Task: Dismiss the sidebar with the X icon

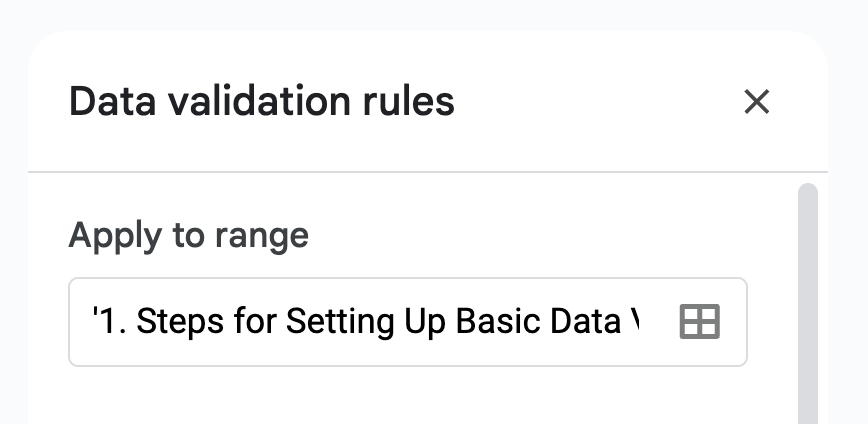Action: (756, 102)
